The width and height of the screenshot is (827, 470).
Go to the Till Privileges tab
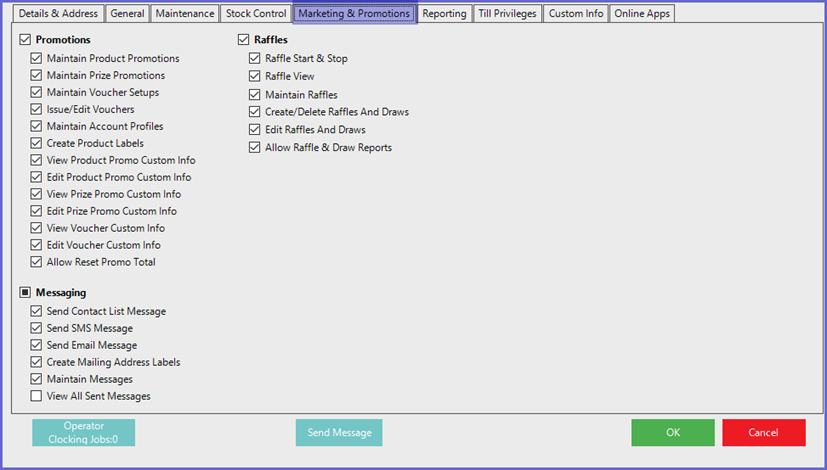[507, 14]
